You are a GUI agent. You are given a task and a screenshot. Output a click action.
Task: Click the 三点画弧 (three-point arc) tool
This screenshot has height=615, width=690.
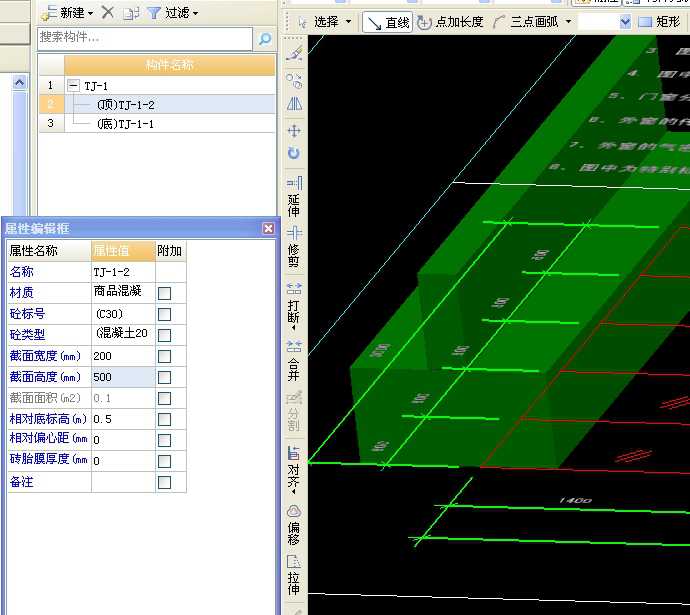point(525,22)
